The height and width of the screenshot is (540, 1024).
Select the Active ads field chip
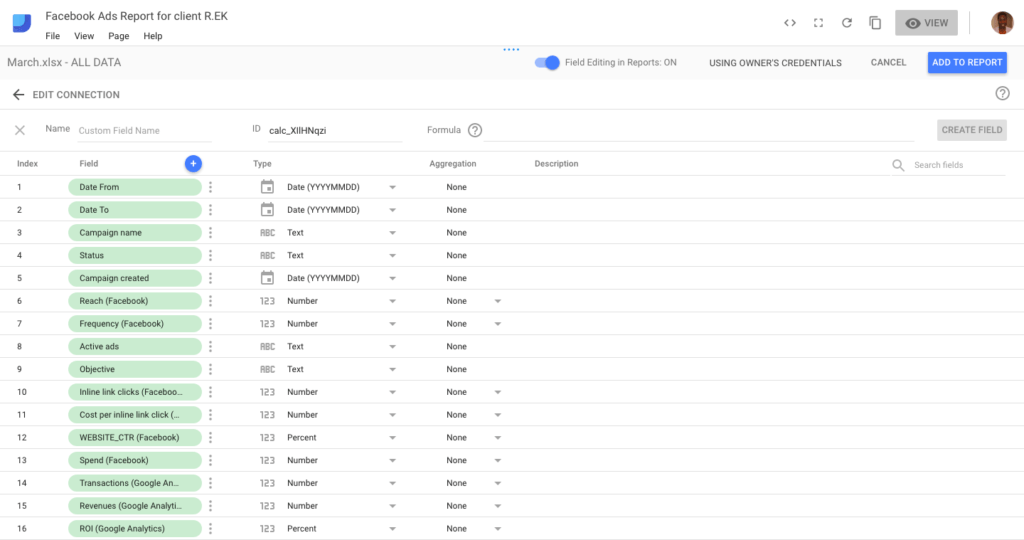tap(135, 347)
